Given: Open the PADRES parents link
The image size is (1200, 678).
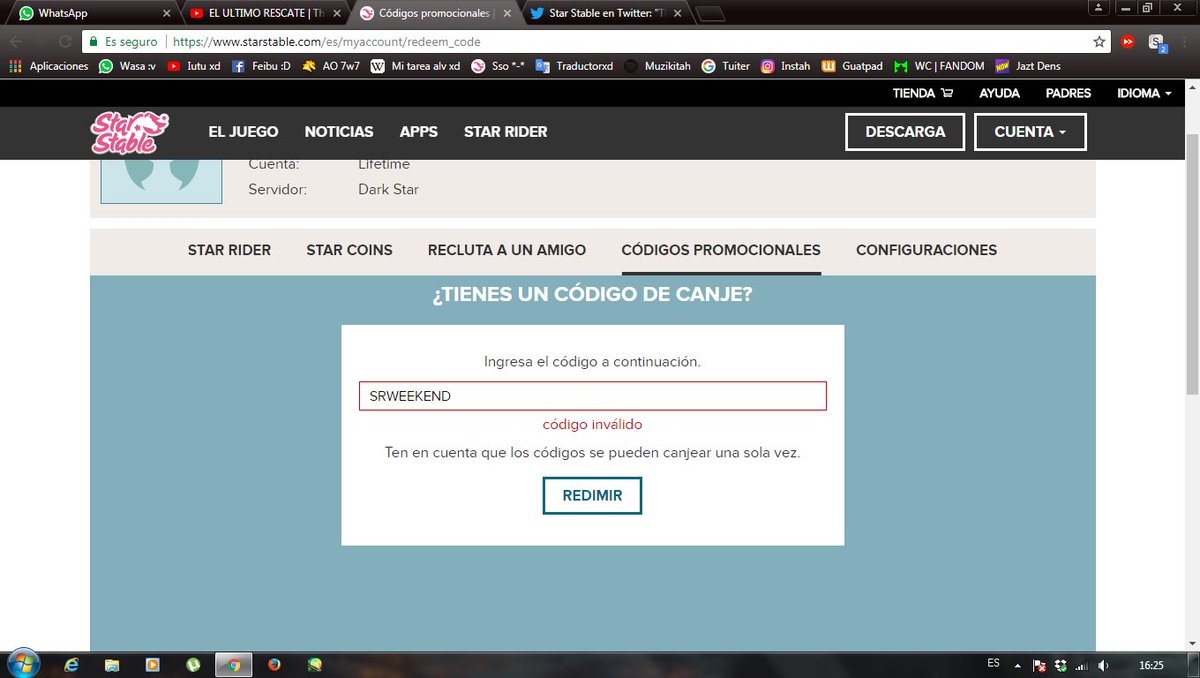Looking at the screenshot, I should (1068, 93).
